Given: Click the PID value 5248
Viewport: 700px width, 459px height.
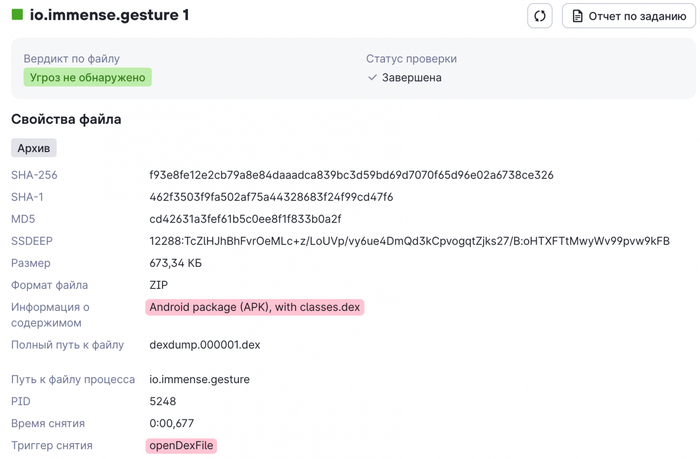Looking at the screenshot, I should (x=162, y=401).
